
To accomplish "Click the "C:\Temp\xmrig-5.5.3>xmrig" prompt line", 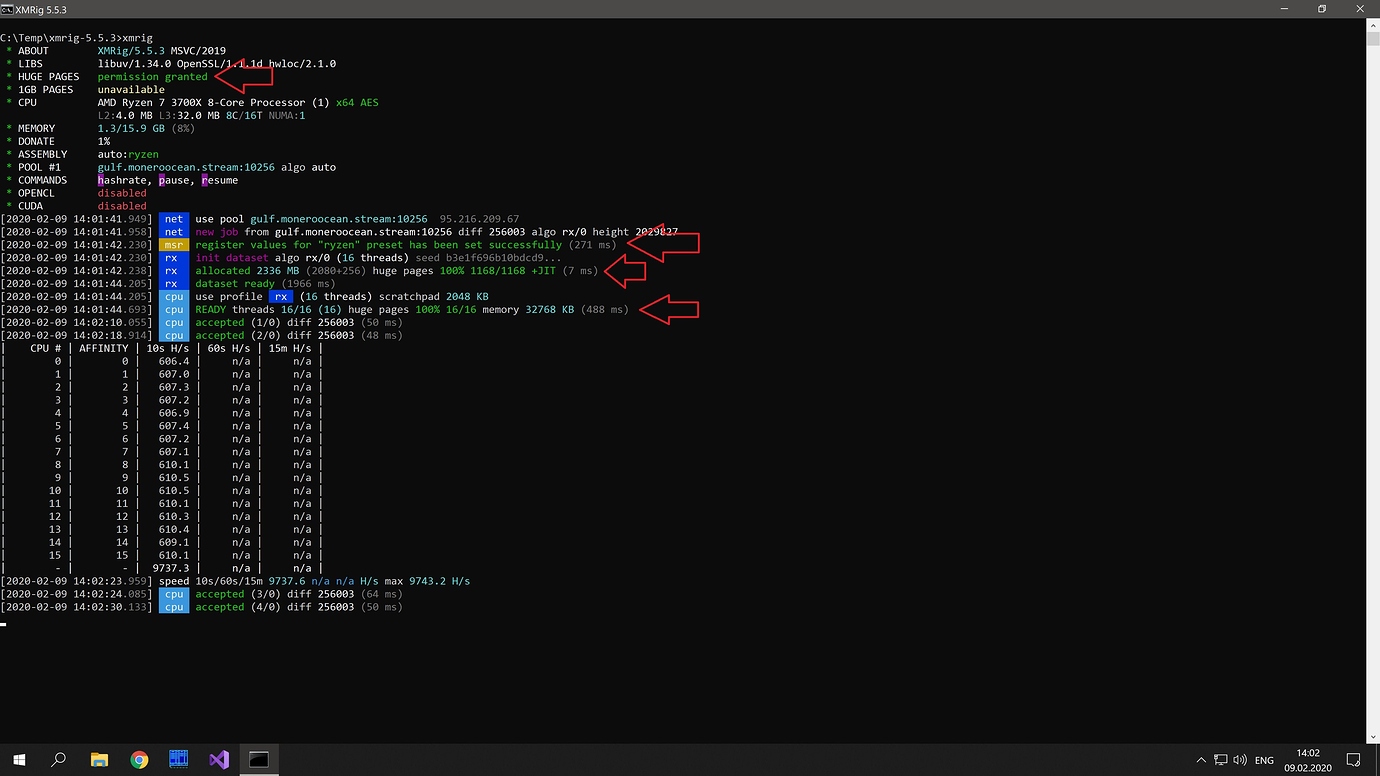I will (77, 37).
